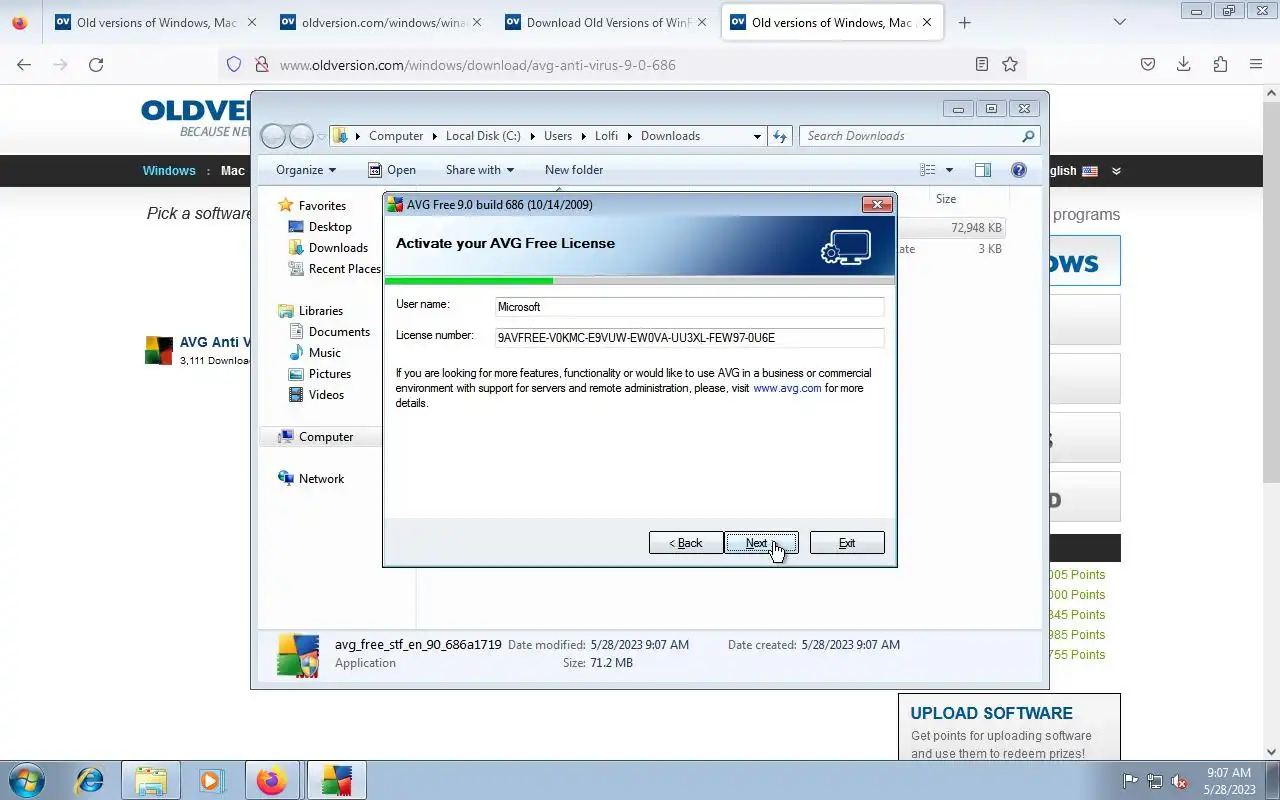Screen dimensions: 1280x800
Task: Open Windows Explorer taskbar icon
Action: click(x=151, y=780)
